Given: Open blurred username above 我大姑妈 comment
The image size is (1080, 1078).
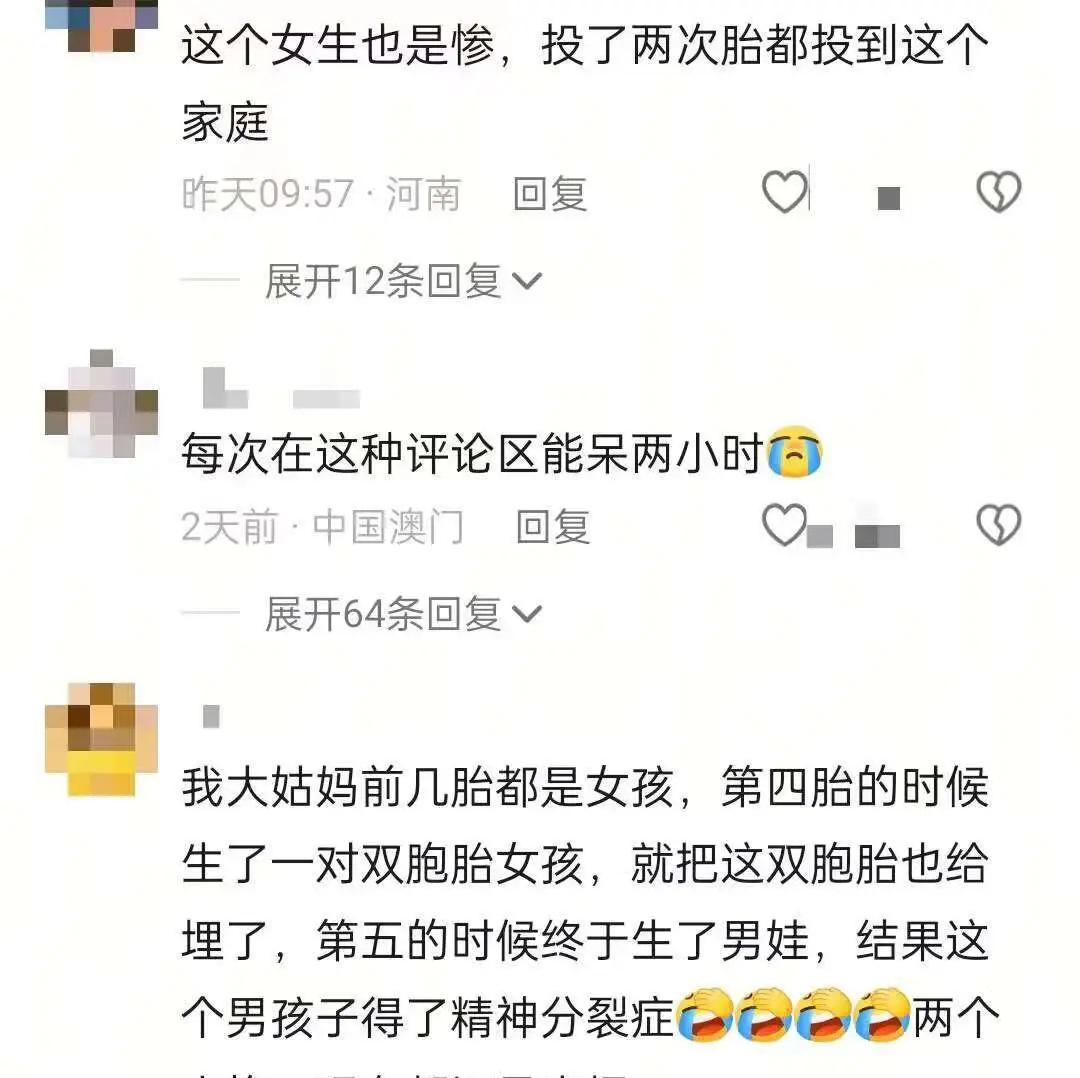Looking at the screenshot, I should (x=211, y=716).
